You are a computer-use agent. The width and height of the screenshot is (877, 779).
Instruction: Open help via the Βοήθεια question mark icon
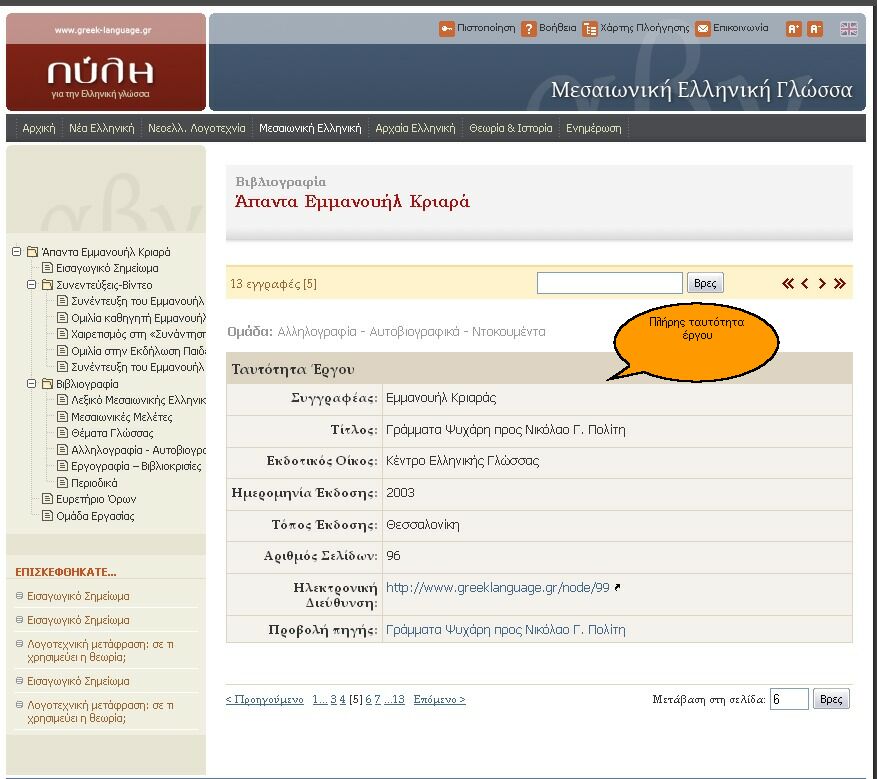pos(529,29)
